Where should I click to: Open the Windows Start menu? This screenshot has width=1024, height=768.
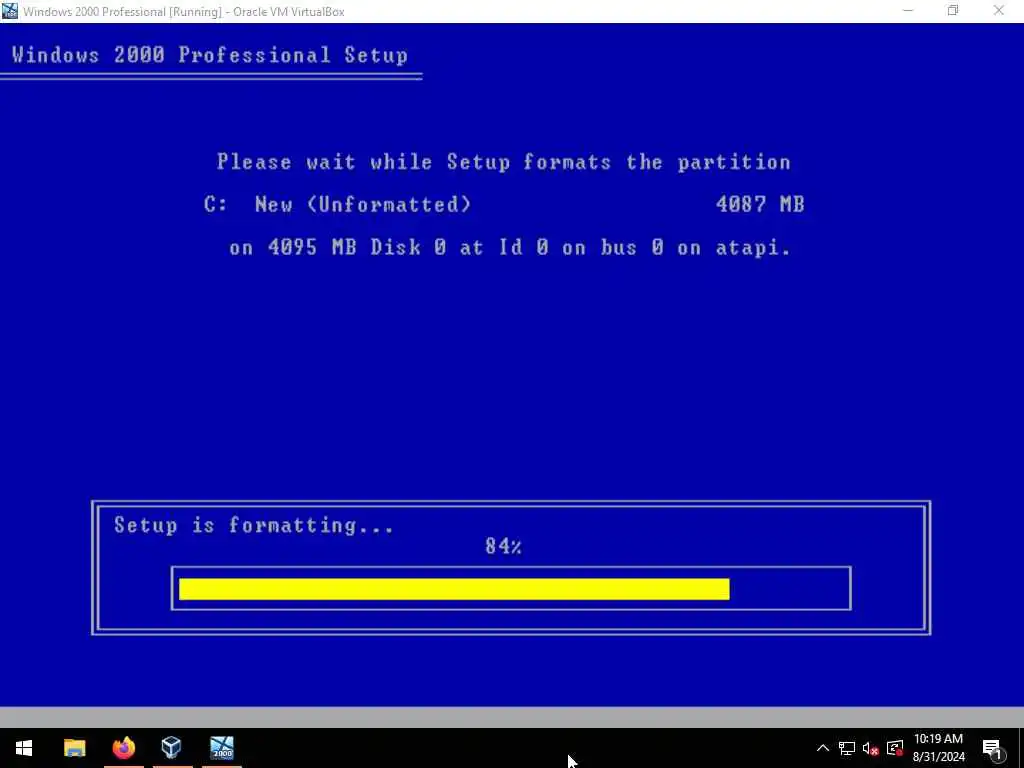24,748
